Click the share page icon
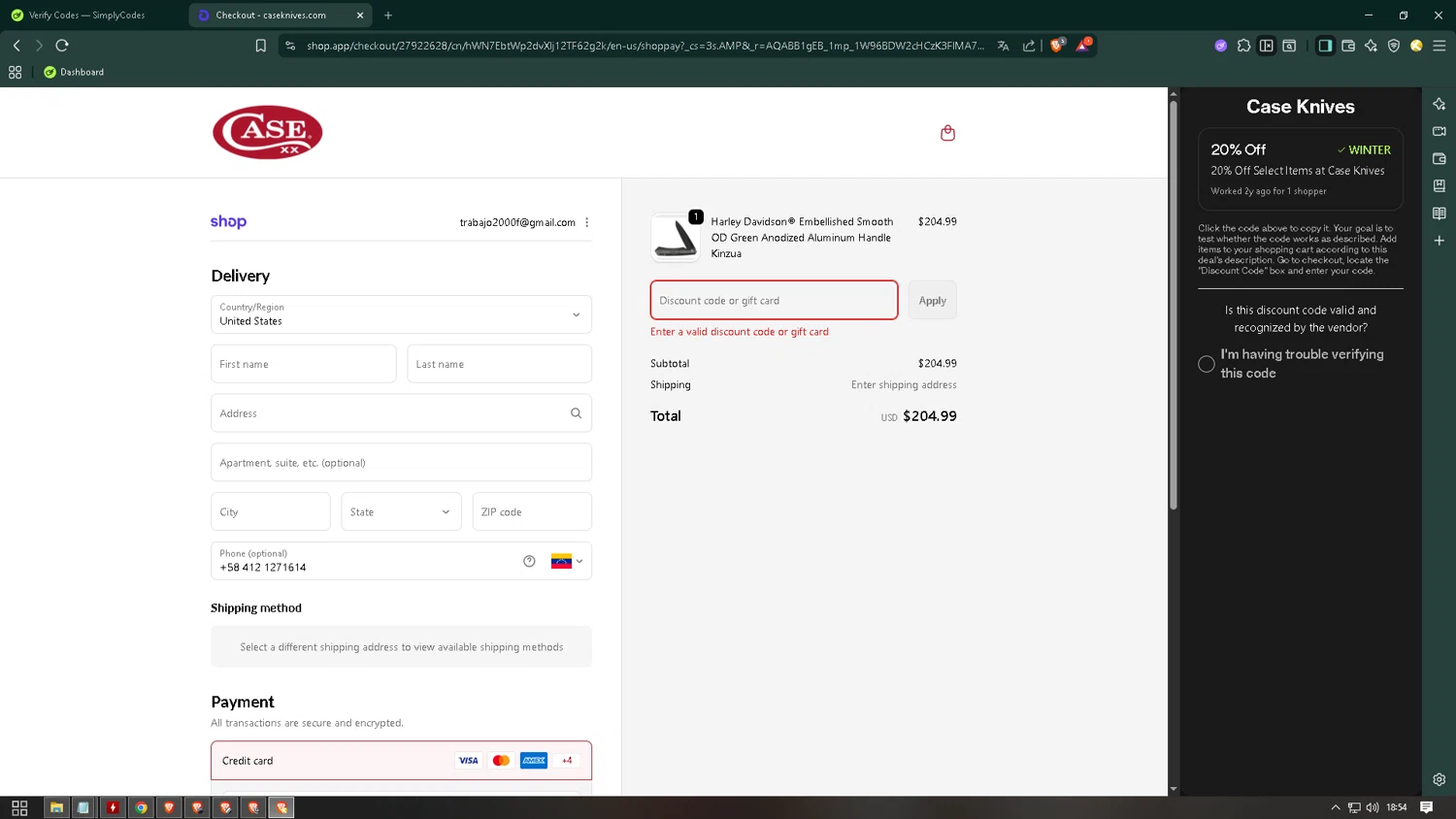Image resolution: width=1456 pixels, height=819 pixels. (1029, 46)
